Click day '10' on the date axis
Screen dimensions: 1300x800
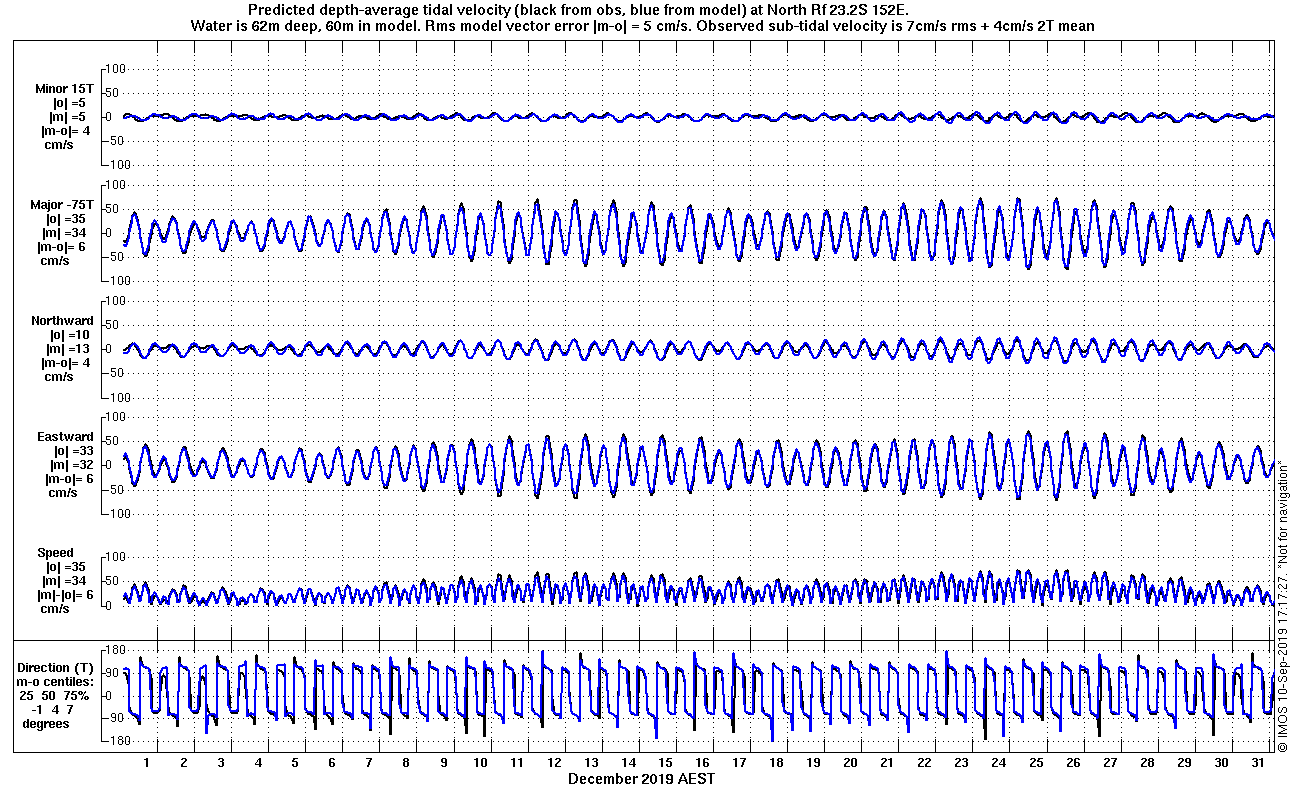[x=480, y=763]
